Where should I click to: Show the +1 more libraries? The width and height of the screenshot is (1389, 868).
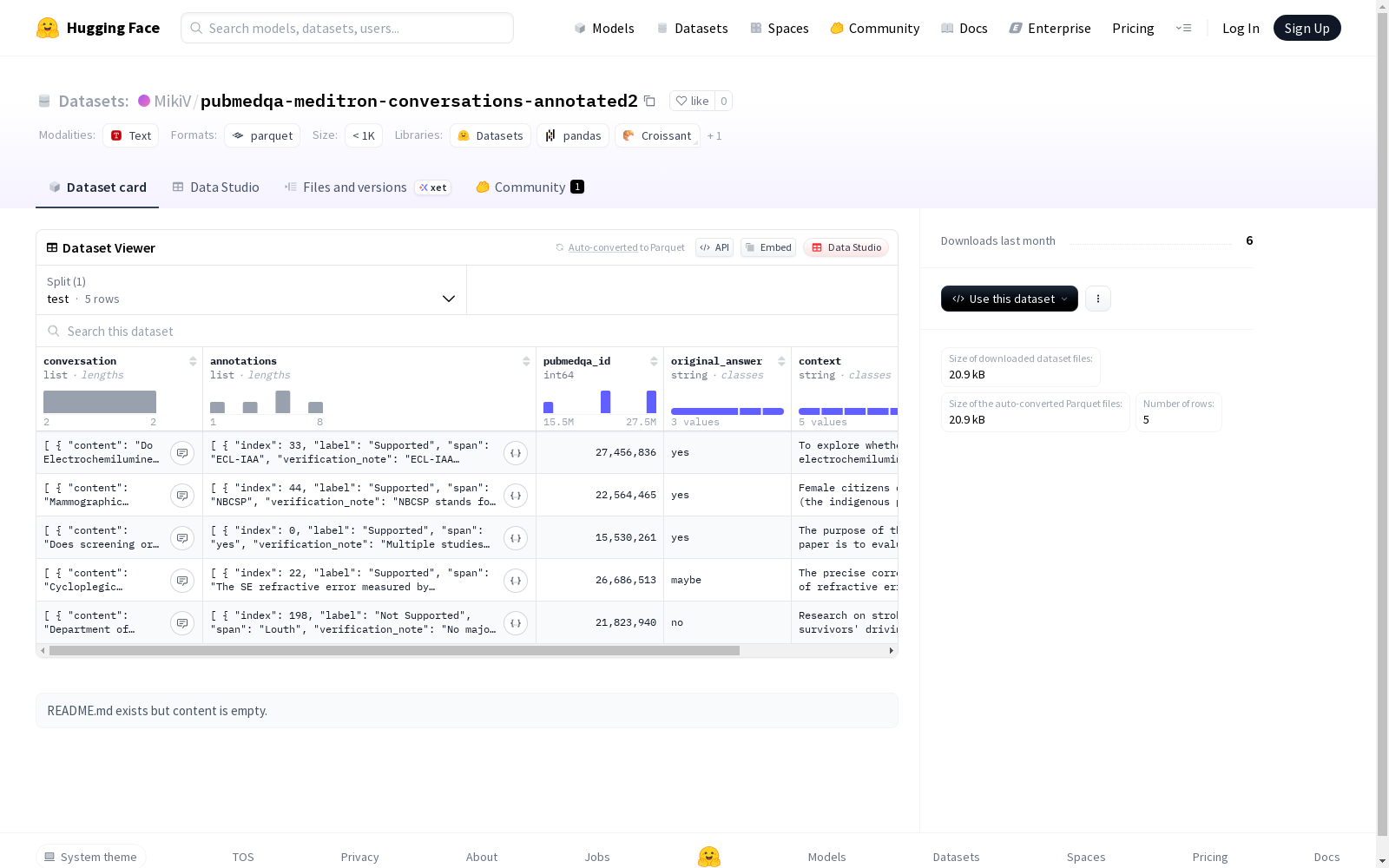pyautogui.click(x=714, y=135)
